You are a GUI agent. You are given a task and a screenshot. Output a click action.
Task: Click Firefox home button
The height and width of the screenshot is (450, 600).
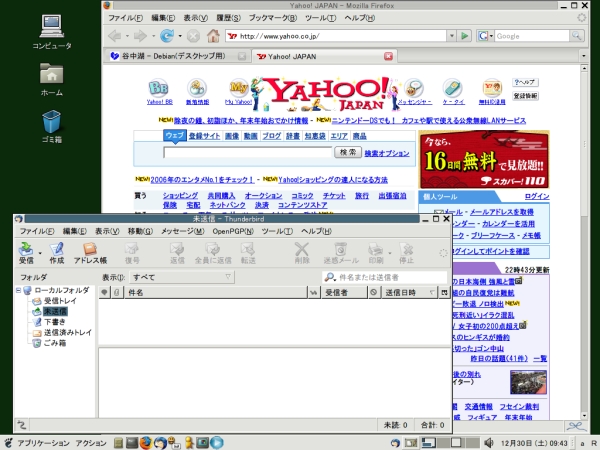[x=213, y=36]
